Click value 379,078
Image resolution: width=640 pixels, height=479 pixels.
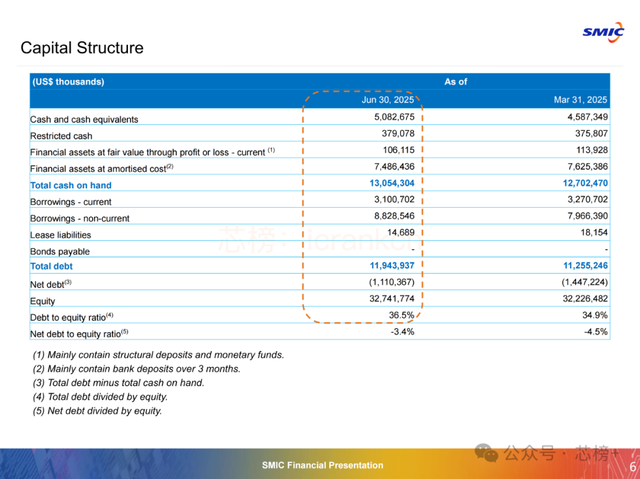[x=398, y=133]
